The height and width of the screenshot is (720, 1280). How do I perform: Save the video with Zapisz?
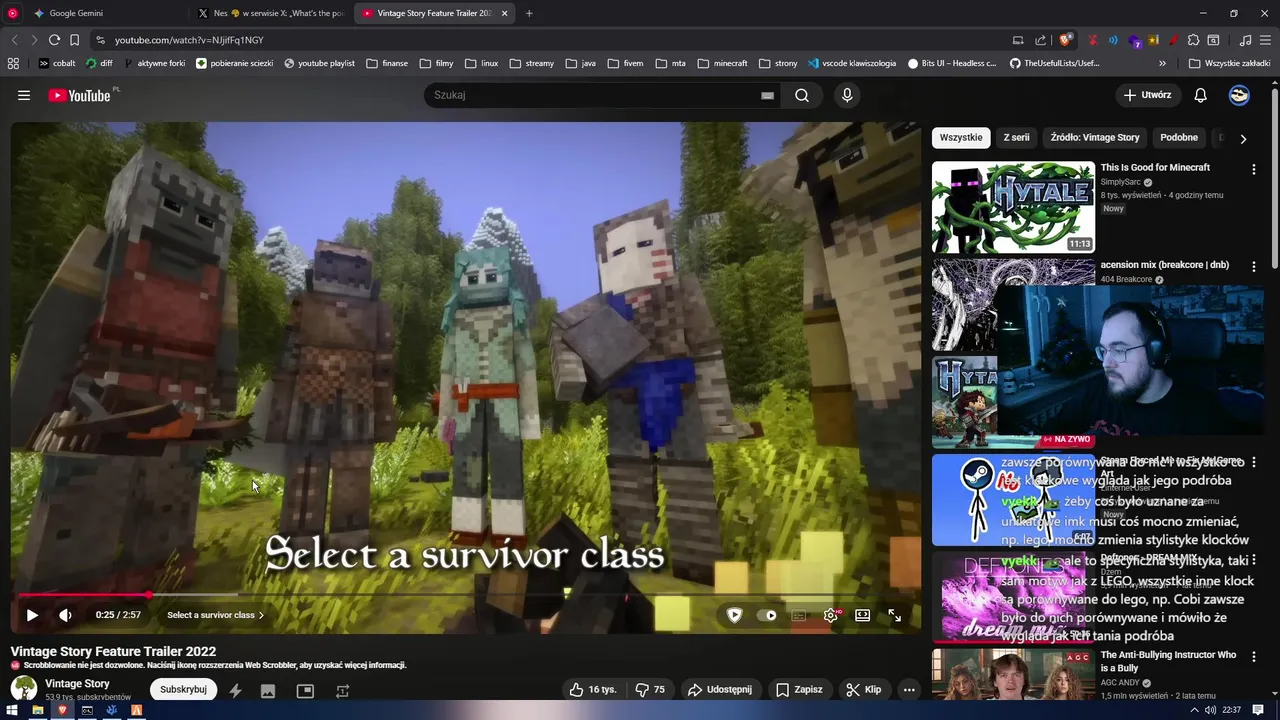799,689
